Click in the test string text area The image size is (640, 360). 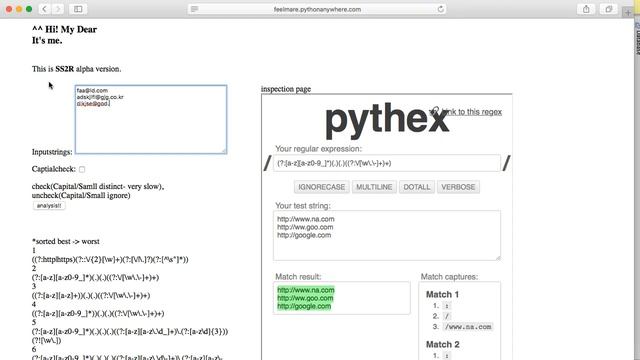pyautogui.click(x=387, y=236)
